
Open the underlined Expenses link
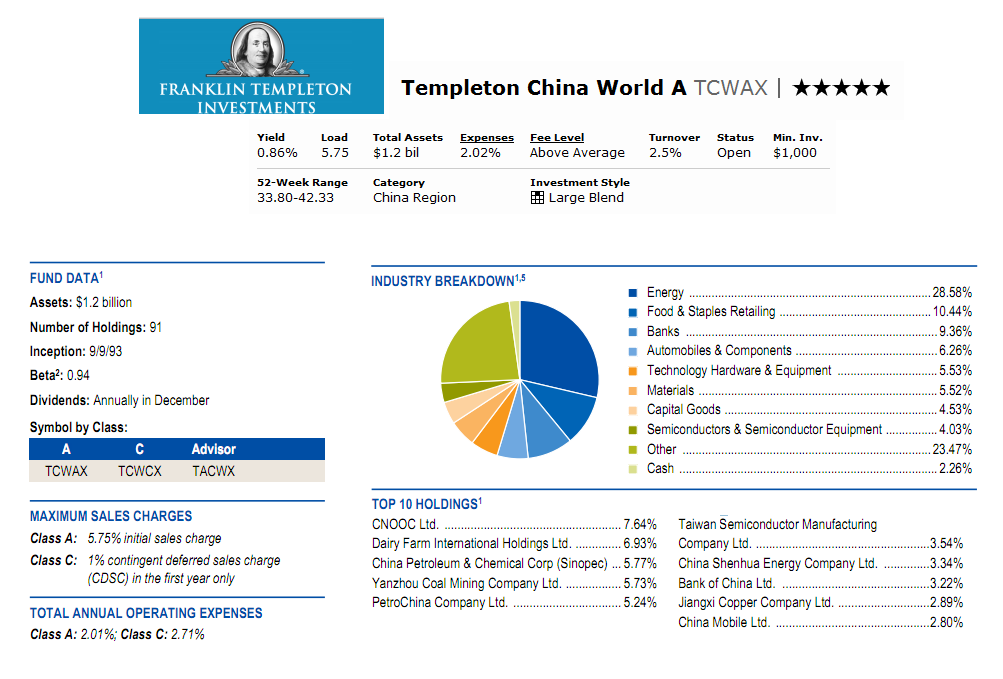[486, 138]
